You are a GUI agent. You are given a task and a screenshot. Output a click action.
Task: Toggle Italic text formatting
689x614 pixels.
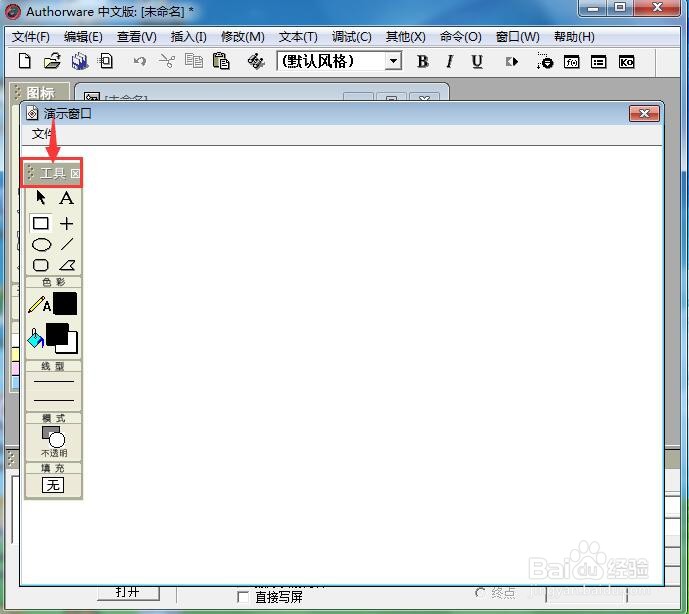[x=450, y=62]
